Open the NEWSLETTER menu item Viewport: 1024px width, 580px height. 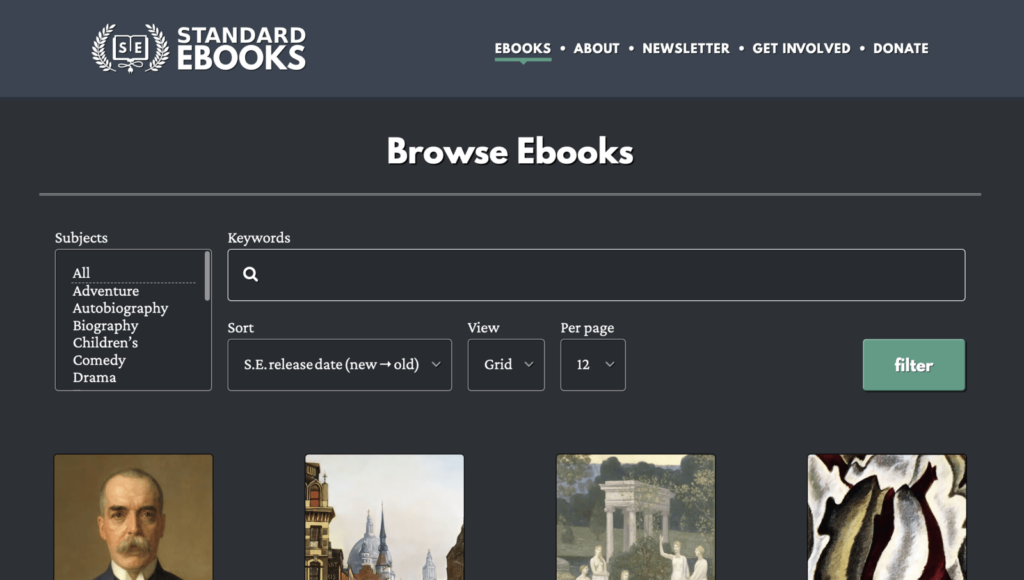[x=686, y=48]
